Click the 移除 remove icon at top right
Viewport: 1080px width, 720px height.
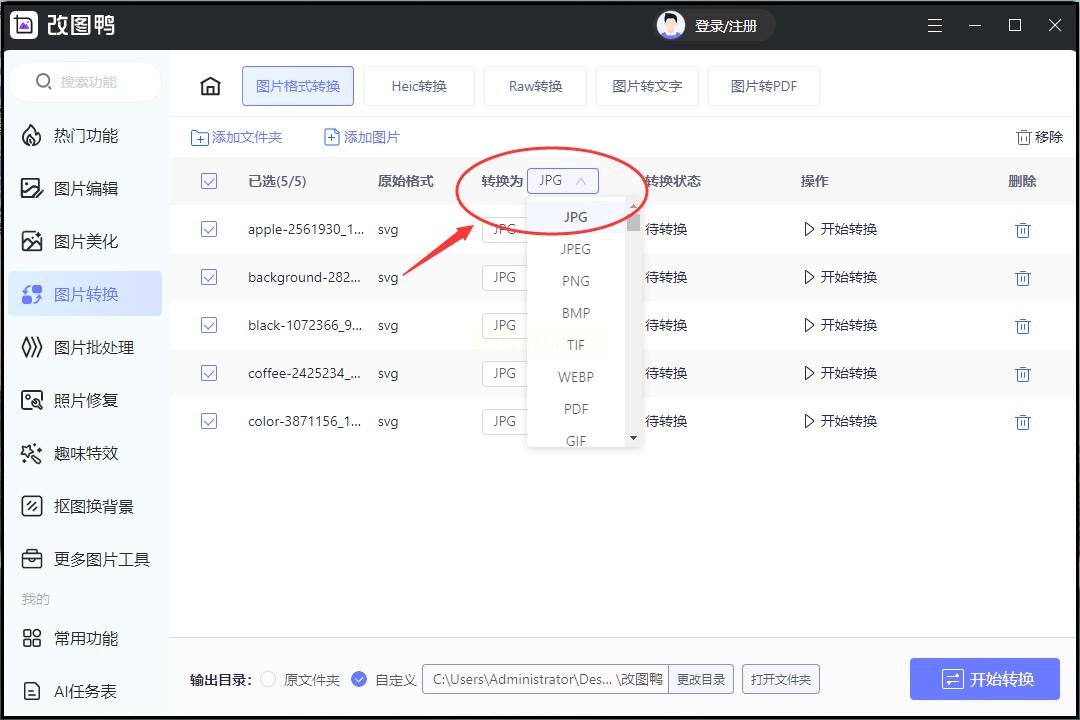tap(1023, 138)
